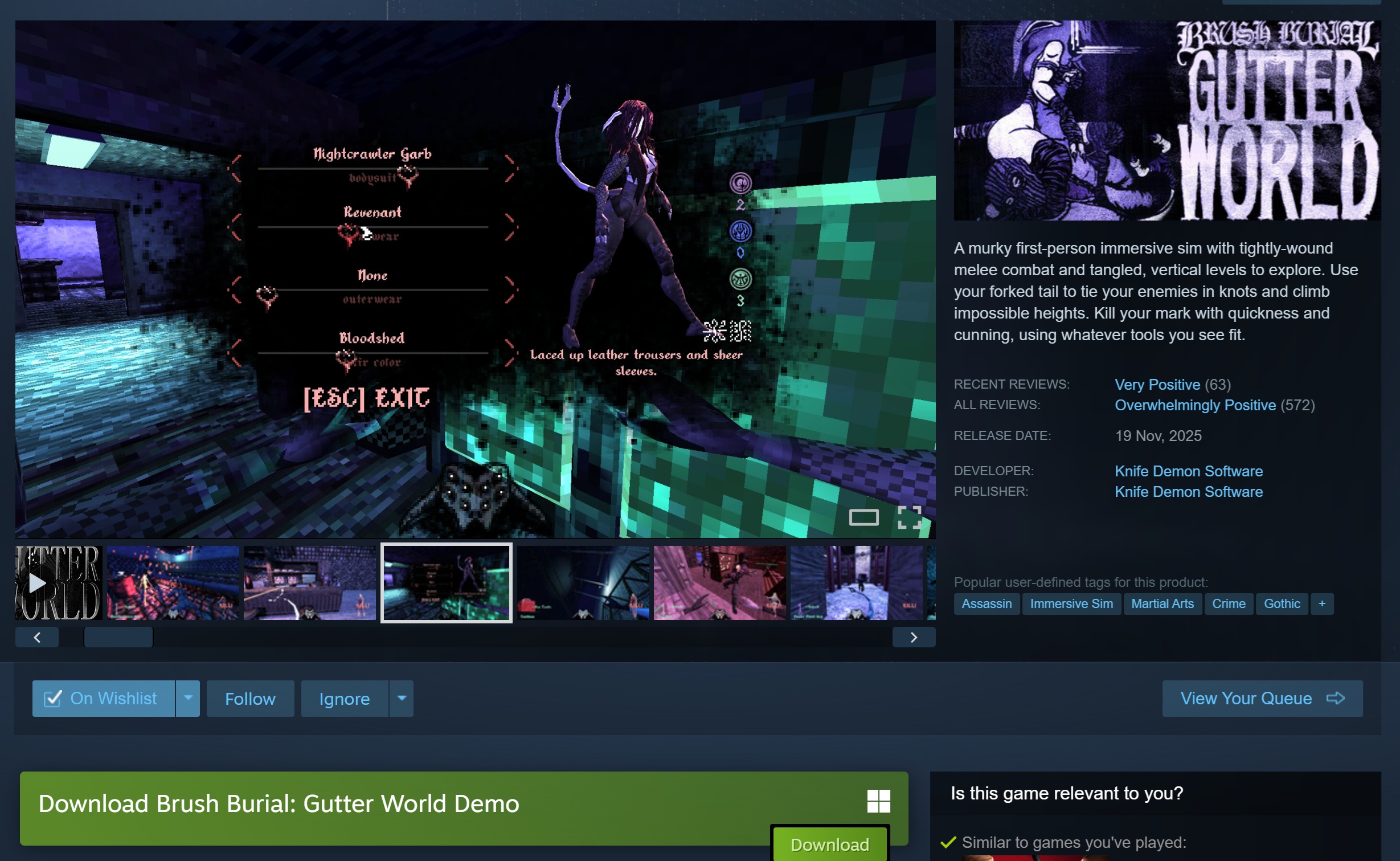Open Knife Demon Software developer link
The image size is (1400, 861).
pos(1188,471)
